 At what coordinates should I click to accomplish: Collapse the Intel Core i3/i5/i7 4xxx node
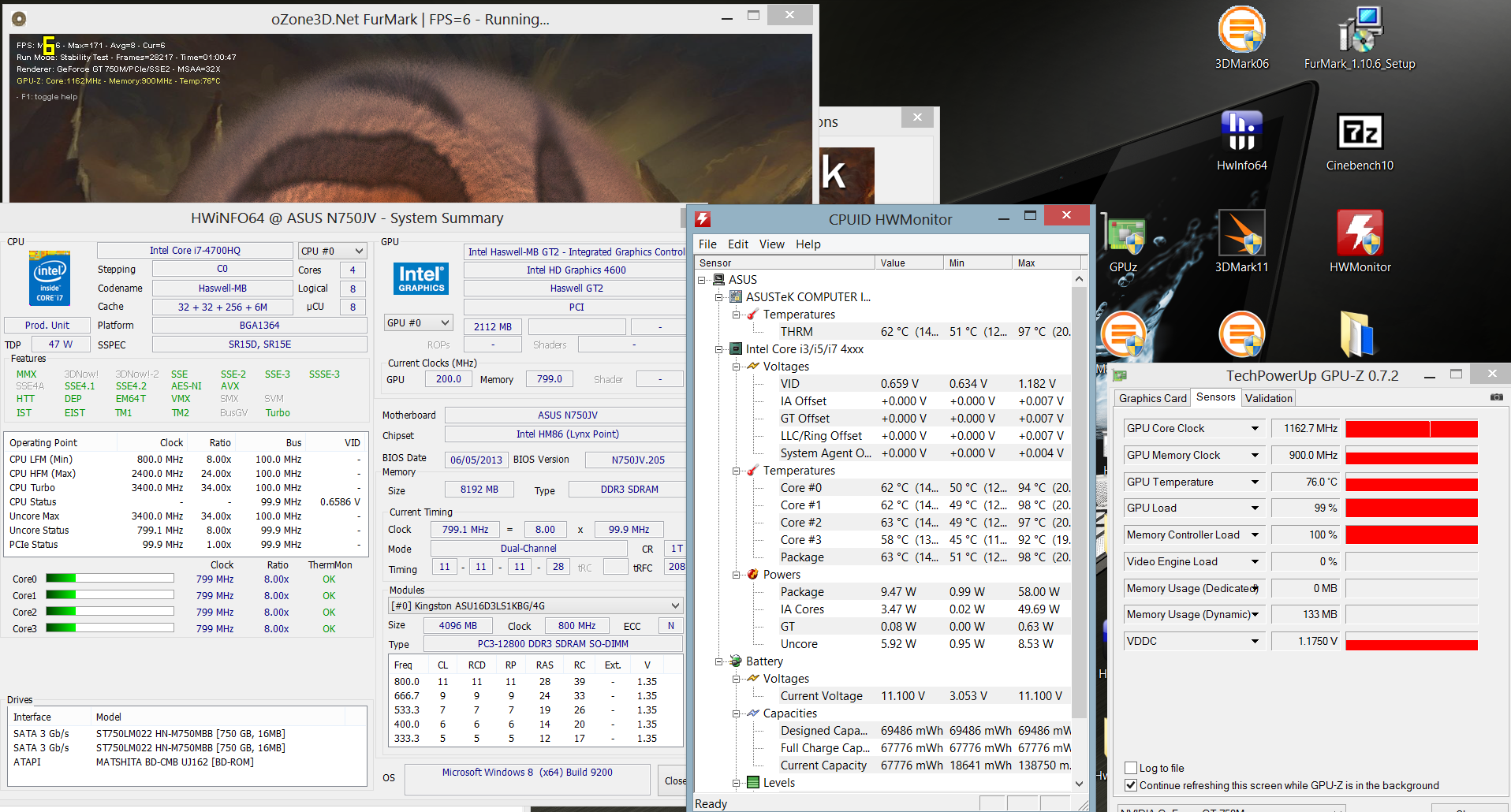click(718, 349)
